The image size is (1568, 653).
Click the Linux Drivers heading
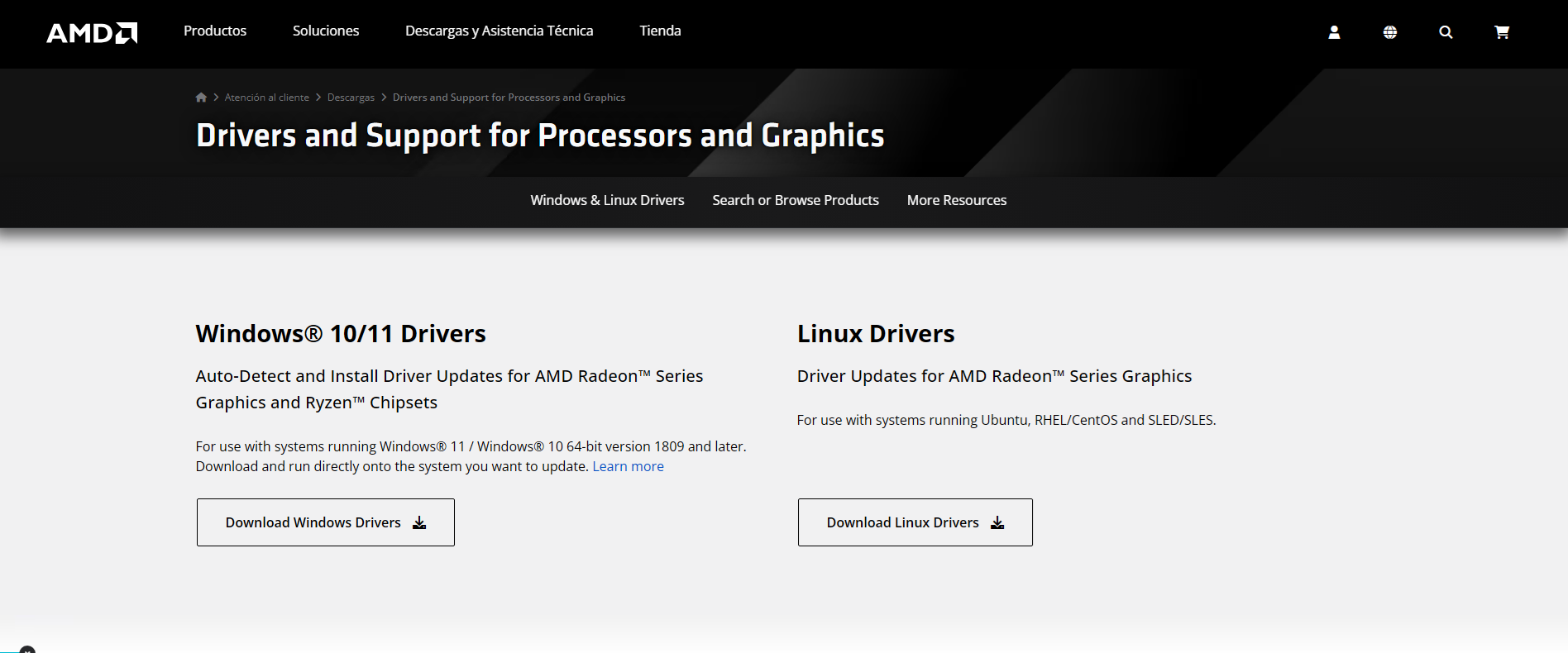click(x=876, y=334)
